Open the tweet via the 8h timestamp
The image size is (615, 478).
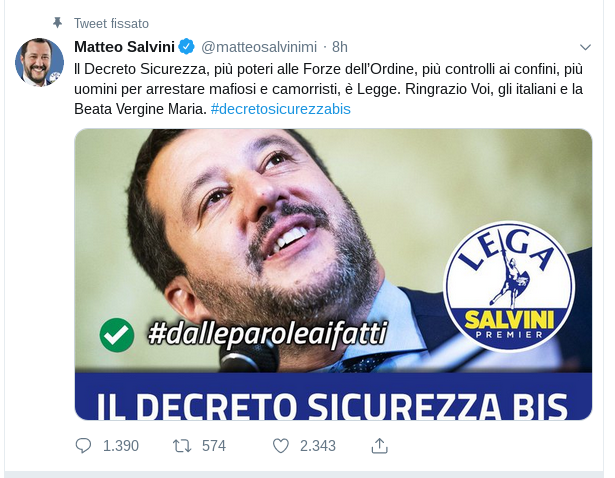pos(340,47)
